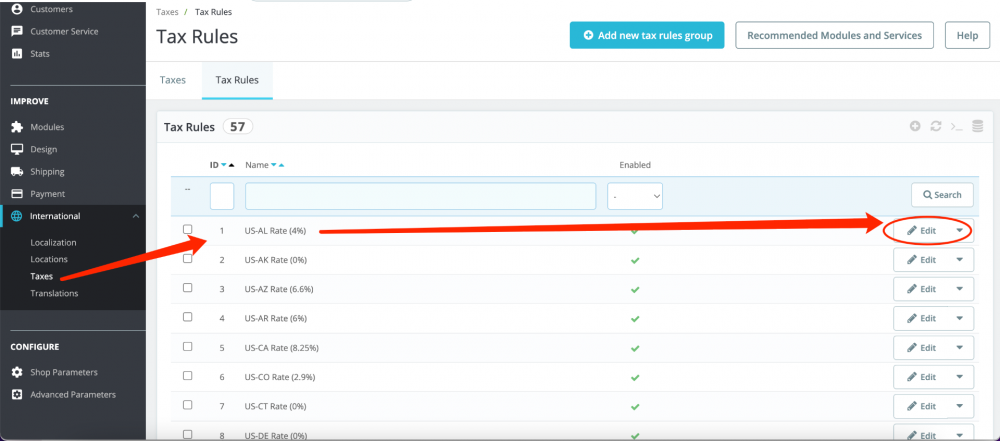Switch to the Taxes tab
The height and width of the screenshot is (441, 1000).
click(172, 80)
